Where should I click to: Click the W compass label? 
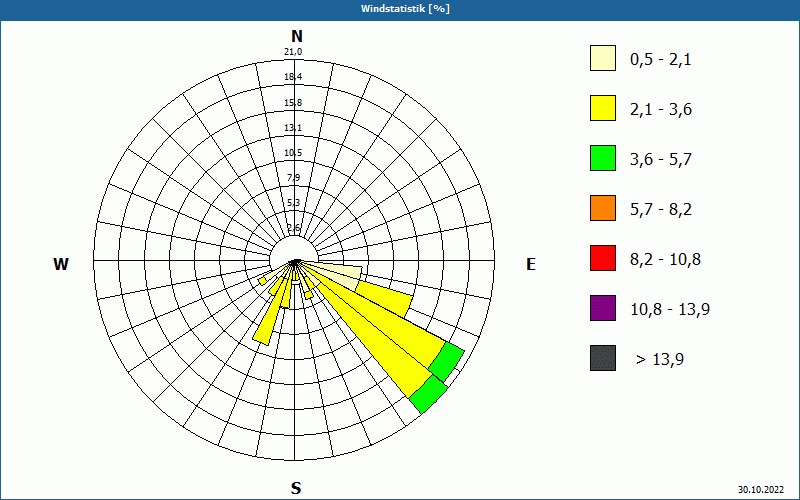click(x=61, y=264)
